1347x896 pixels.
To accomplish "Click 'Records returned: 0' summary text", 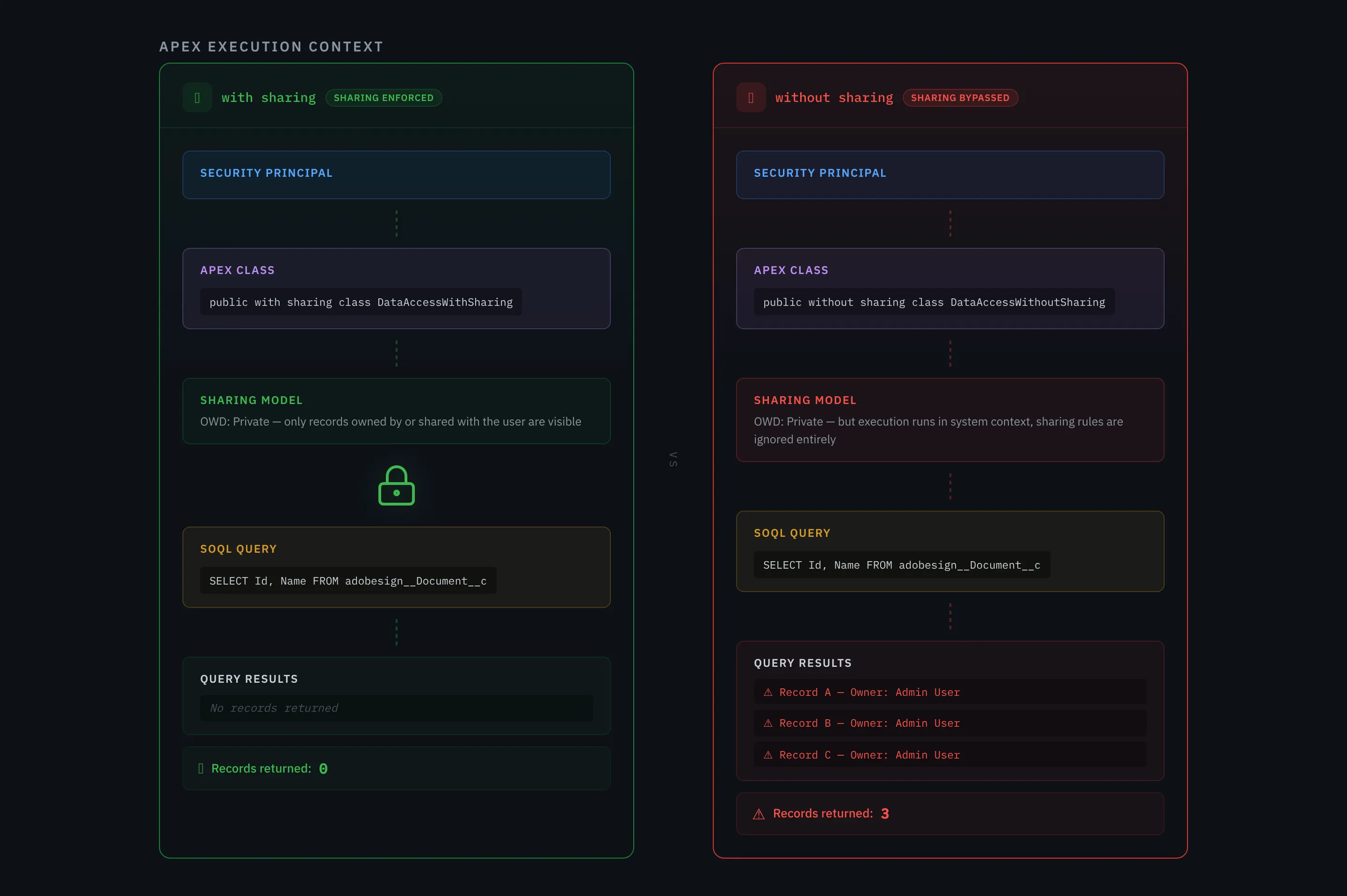I will pos(270,769).
